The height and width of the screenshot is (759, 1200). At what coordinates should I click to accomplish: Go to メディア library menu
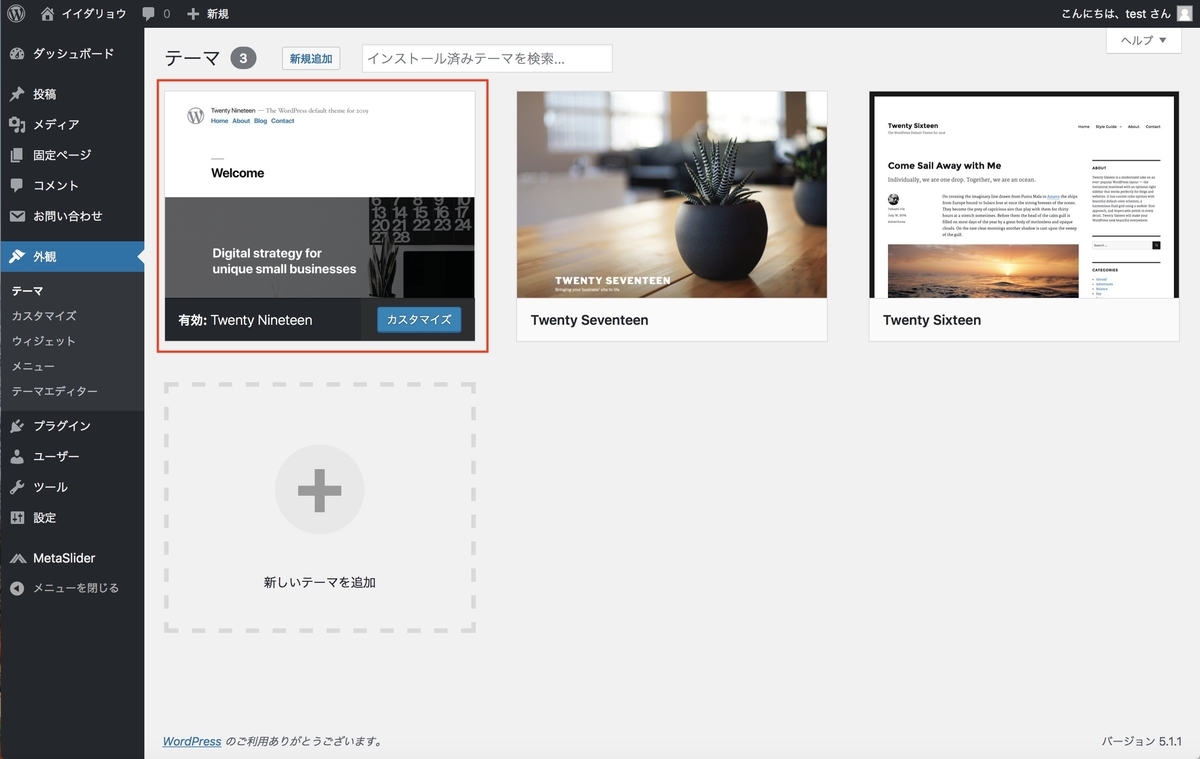pos(72,125)
